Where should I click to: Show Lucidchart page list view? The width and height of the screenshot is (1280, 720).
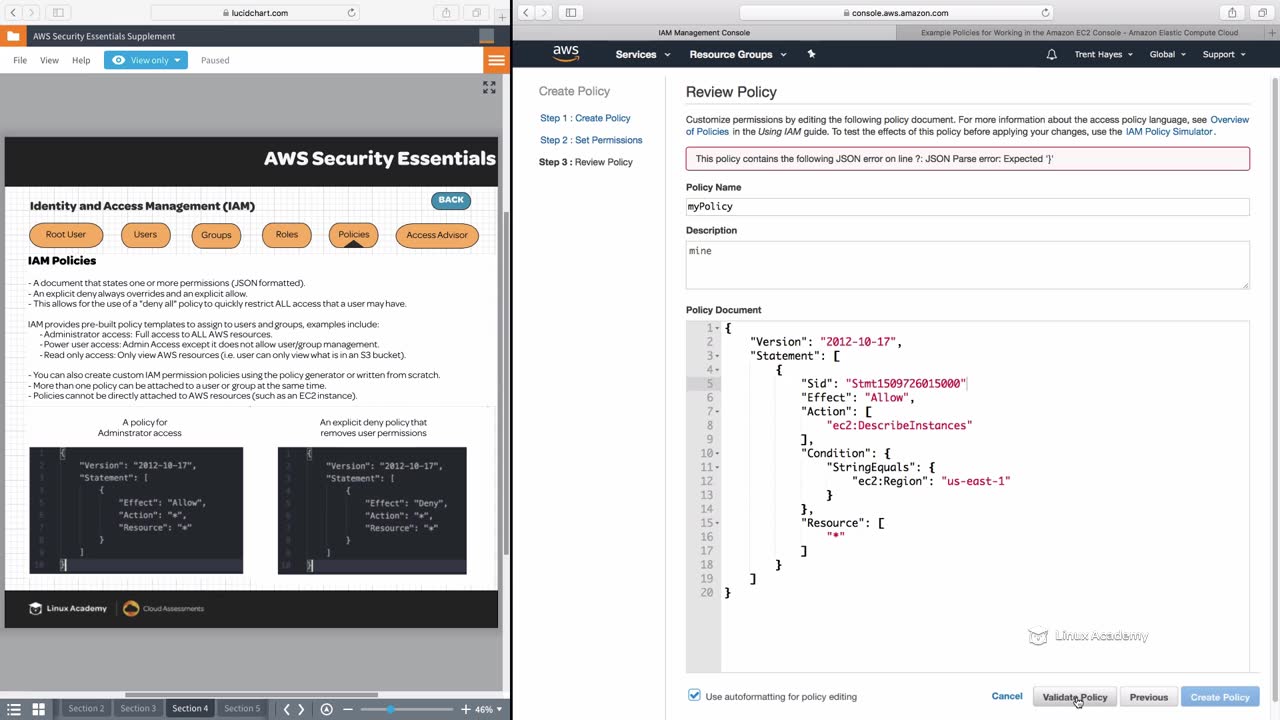14,709
